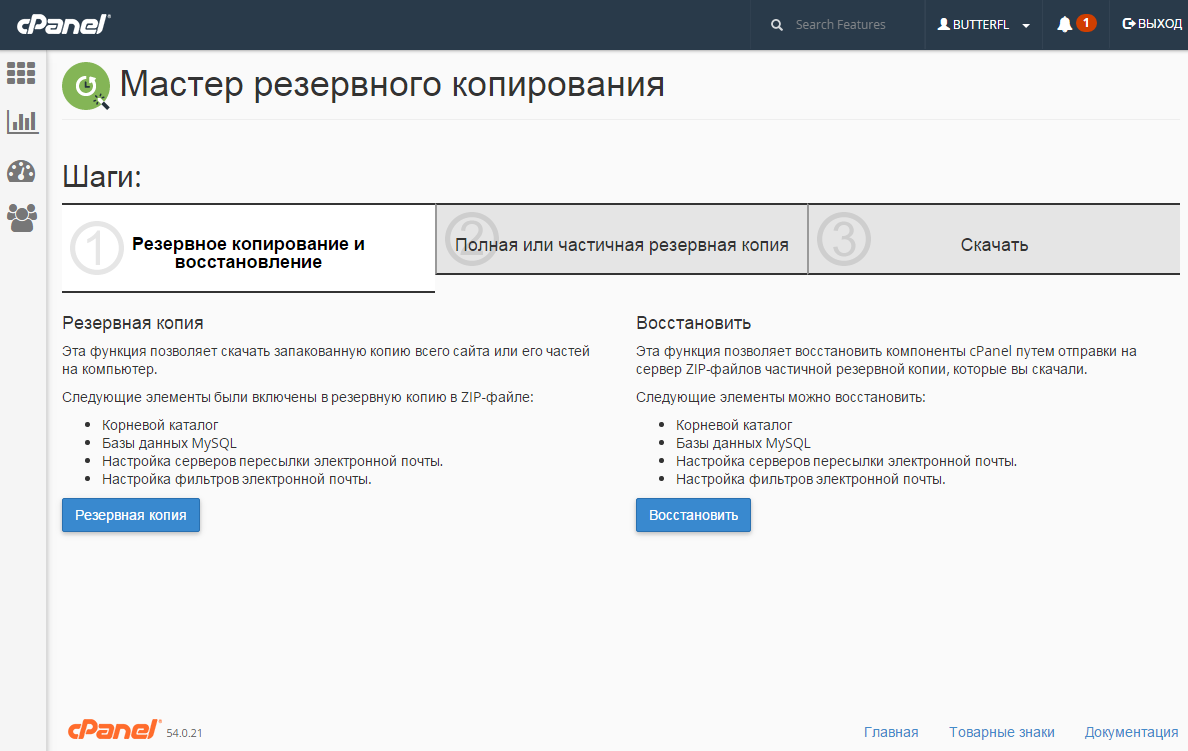Image resolution: width=1188 pixels, height=751 pixels.
Task: Click the cPanel logo in footer
Action: tap(114, 729)
